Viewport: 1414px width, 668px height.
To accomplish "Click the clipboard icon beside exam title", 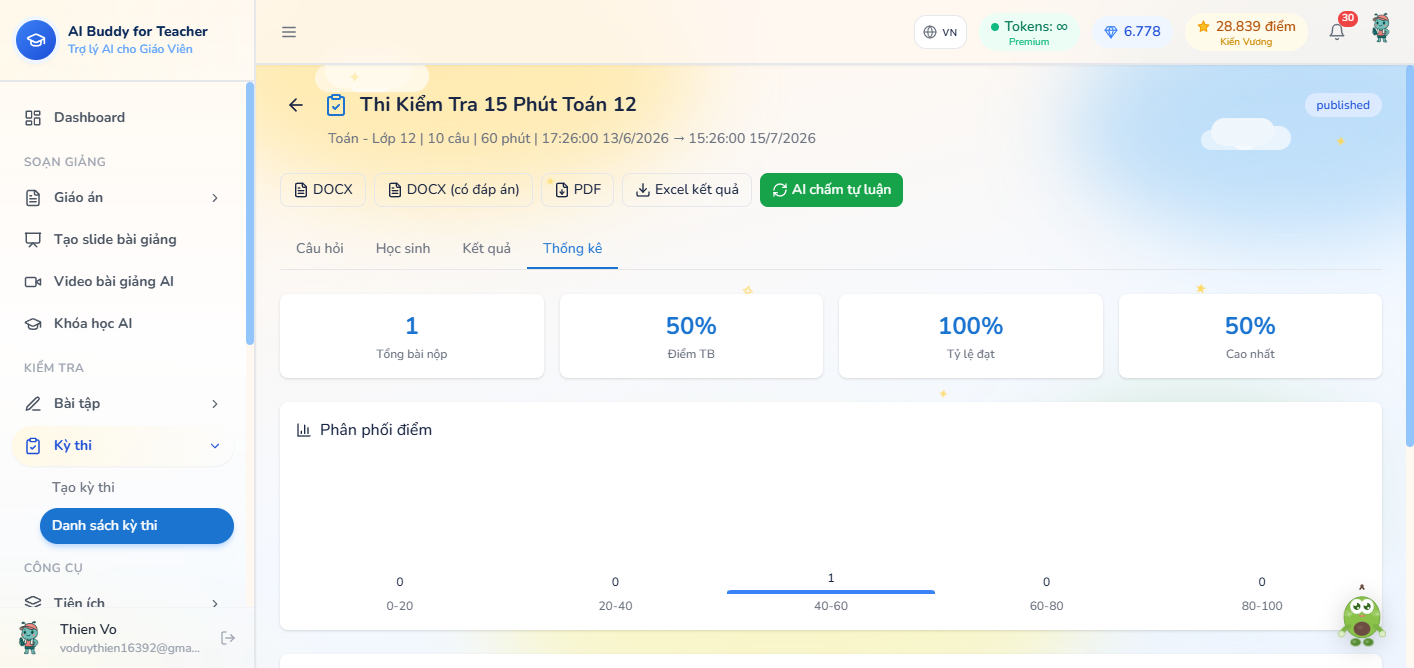I will click(x=336, y=105).
